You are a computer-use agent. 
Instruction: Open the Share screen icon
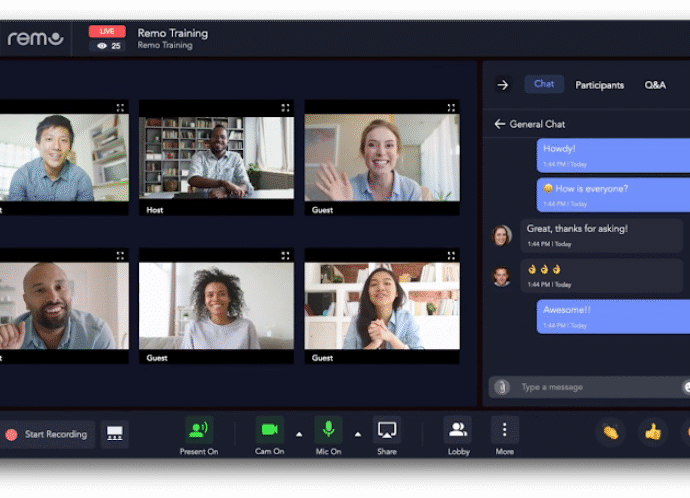[x=387, y=431]
